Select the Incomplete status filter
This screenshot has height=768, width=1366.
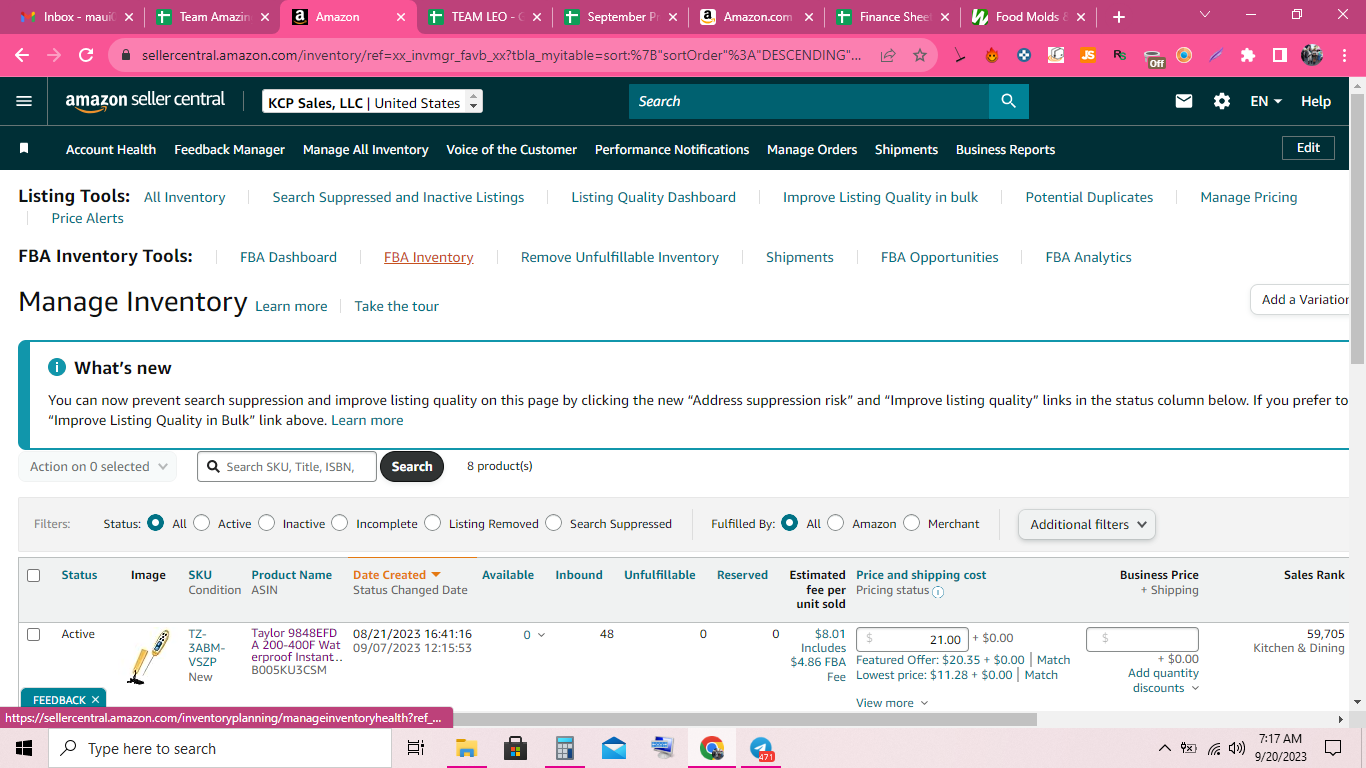tap(340, 523)
